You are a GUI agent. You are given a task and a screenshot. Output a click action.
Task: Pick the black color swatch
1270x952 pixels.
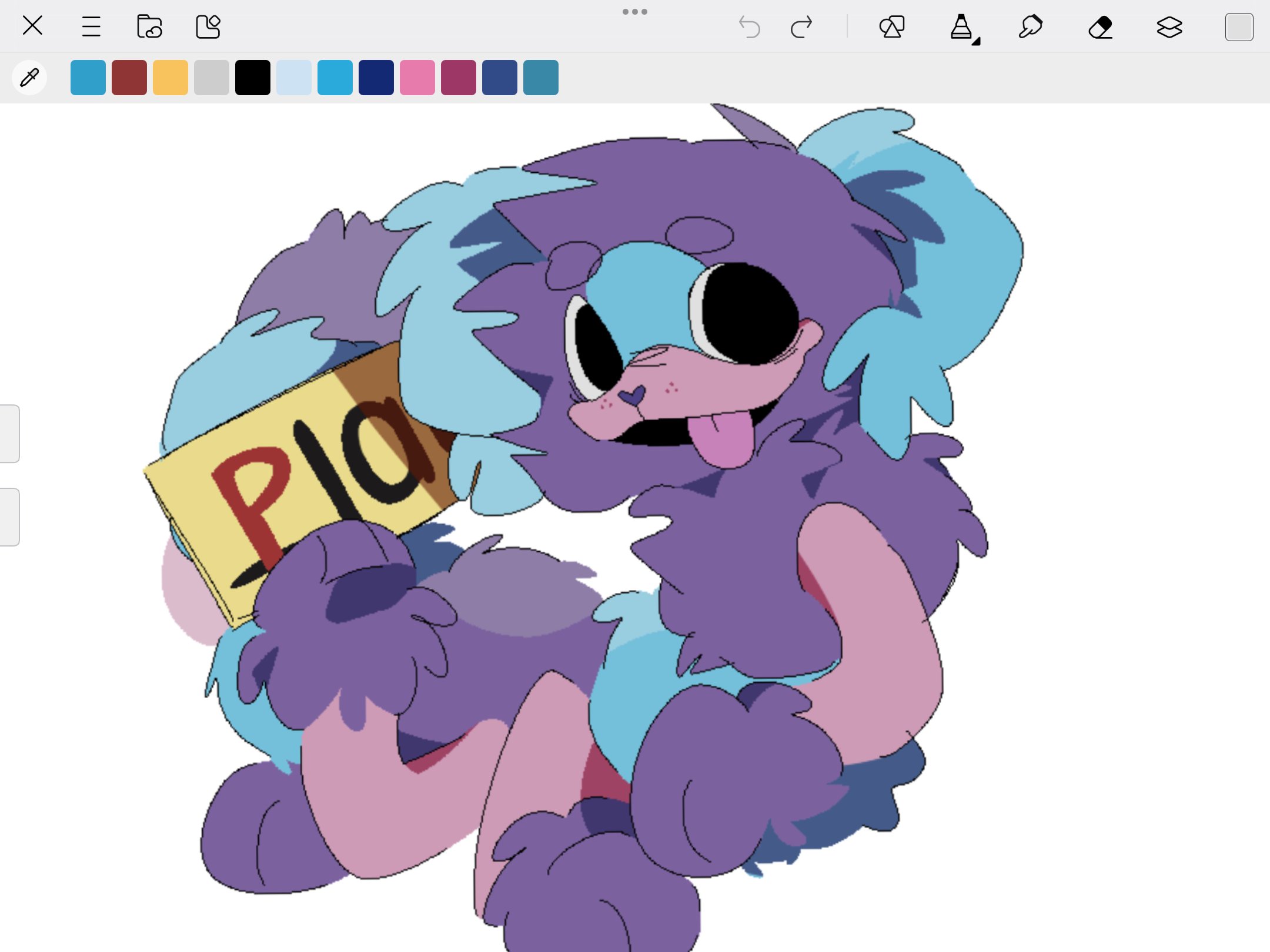point(253,77)
